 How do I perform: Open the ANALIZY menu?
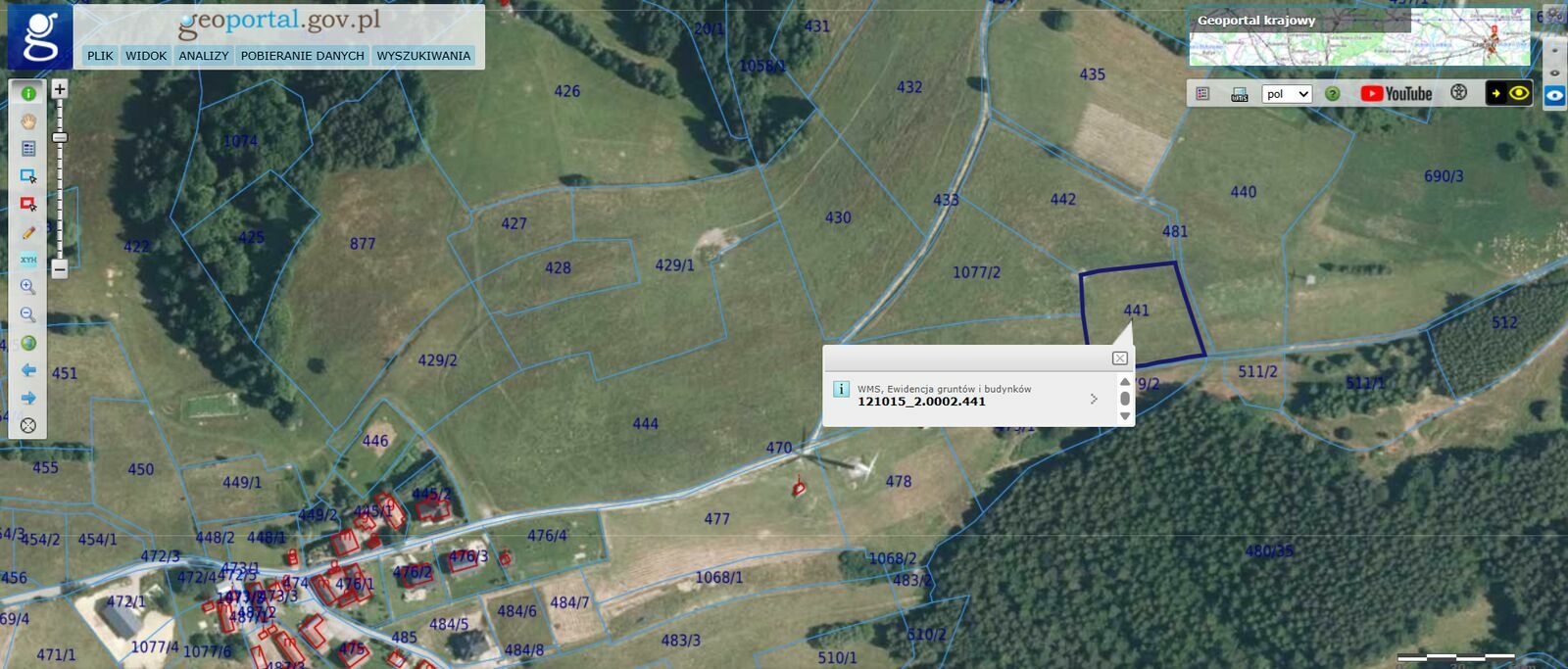tap(204, 56)
